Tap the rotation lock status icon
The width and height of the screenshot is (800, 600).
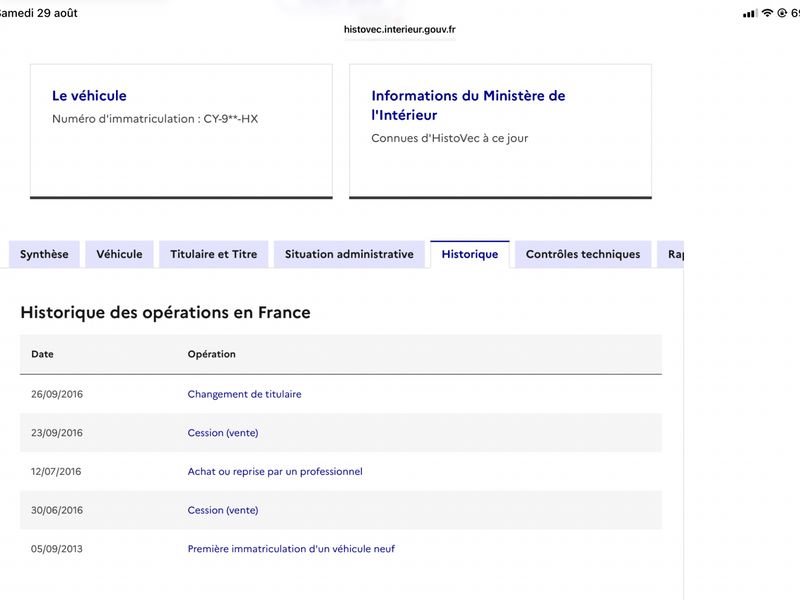[782, 13]
